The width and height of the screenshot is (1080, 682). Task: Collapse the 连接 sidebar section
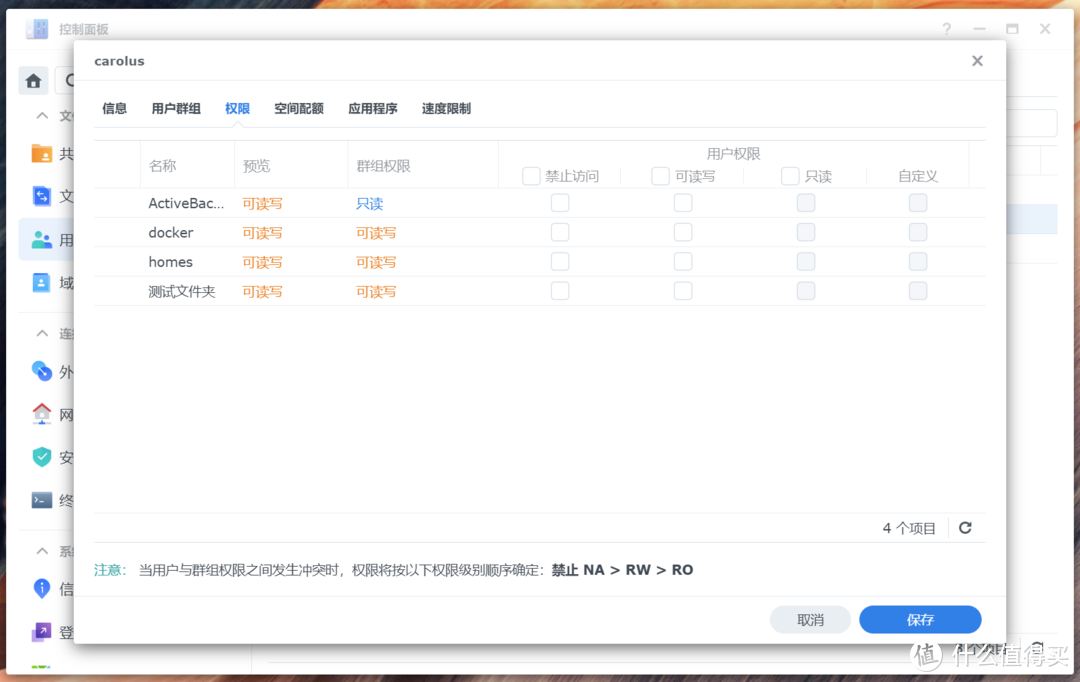click(x=41, y=333)
